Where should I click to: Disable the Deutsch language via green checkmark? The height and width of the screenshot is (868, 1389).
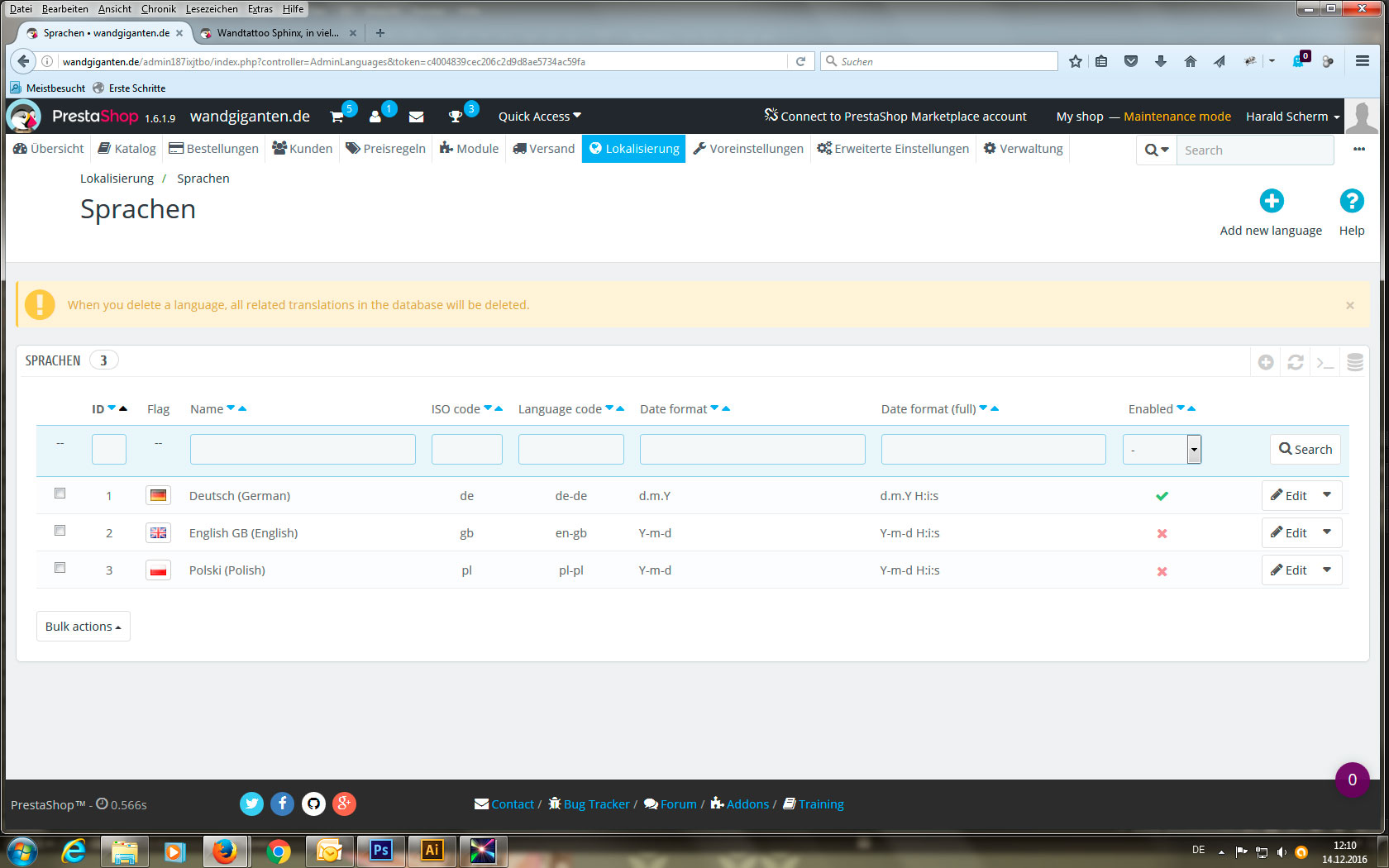click(1162, 496)
